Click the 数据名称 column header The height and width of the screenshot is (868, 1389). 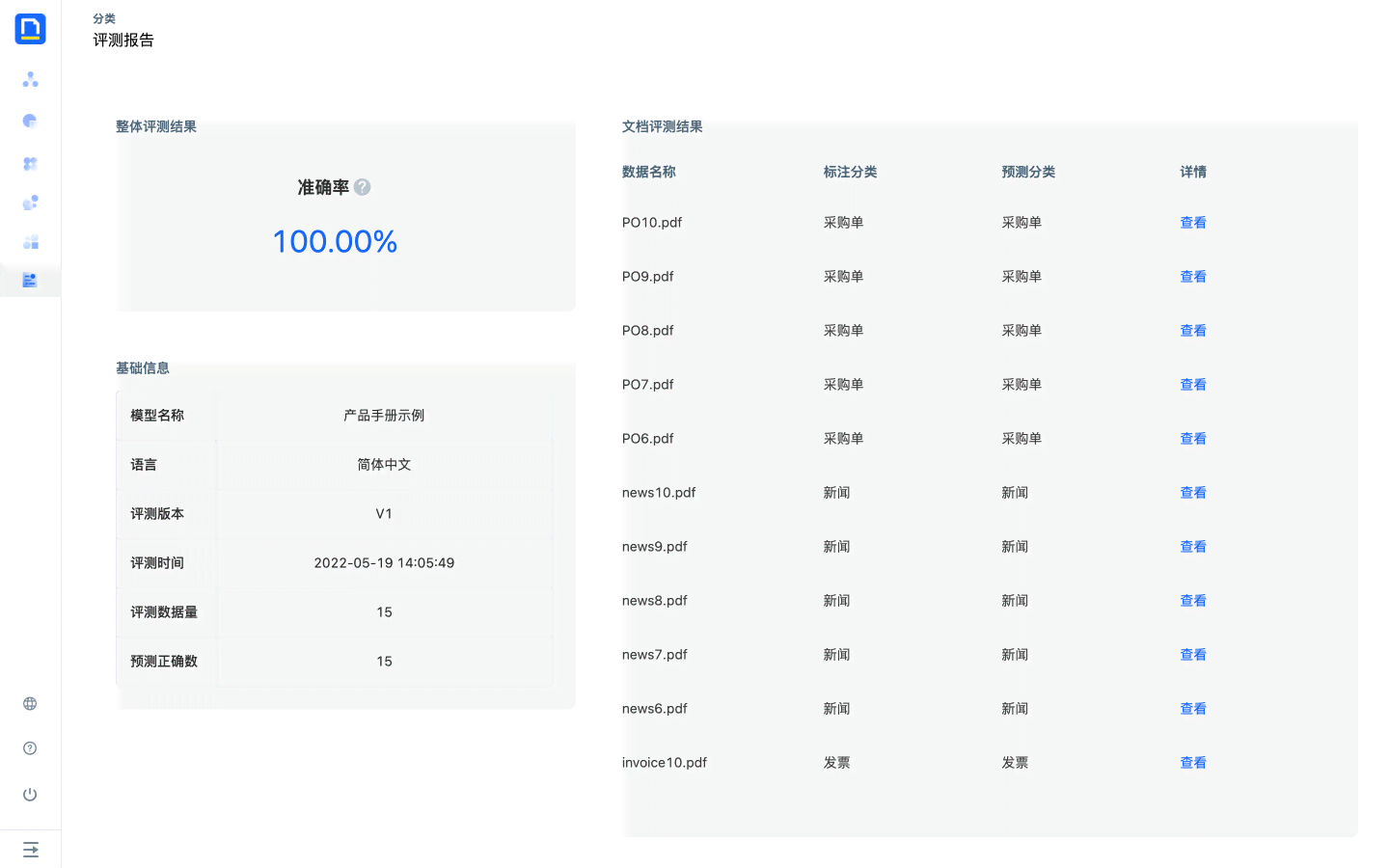pos(649,172)
